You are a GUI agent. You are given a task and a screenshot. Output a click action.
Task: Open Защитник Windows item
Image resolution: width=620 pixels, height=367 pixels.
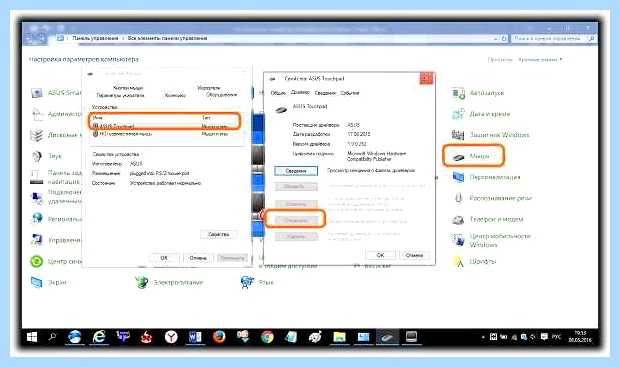tap(490, 135)
